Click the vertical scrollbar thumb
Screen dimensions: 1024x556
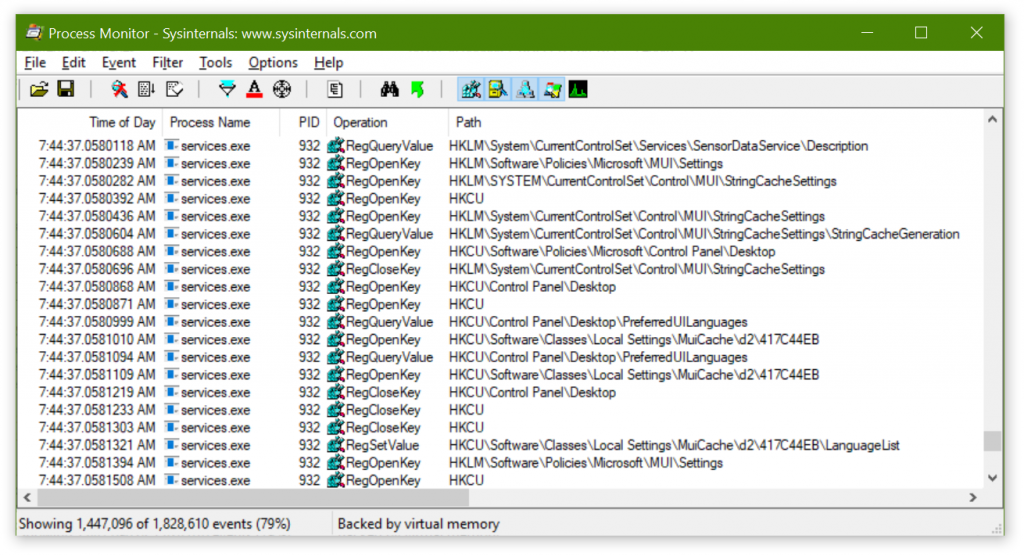[992, 441]
